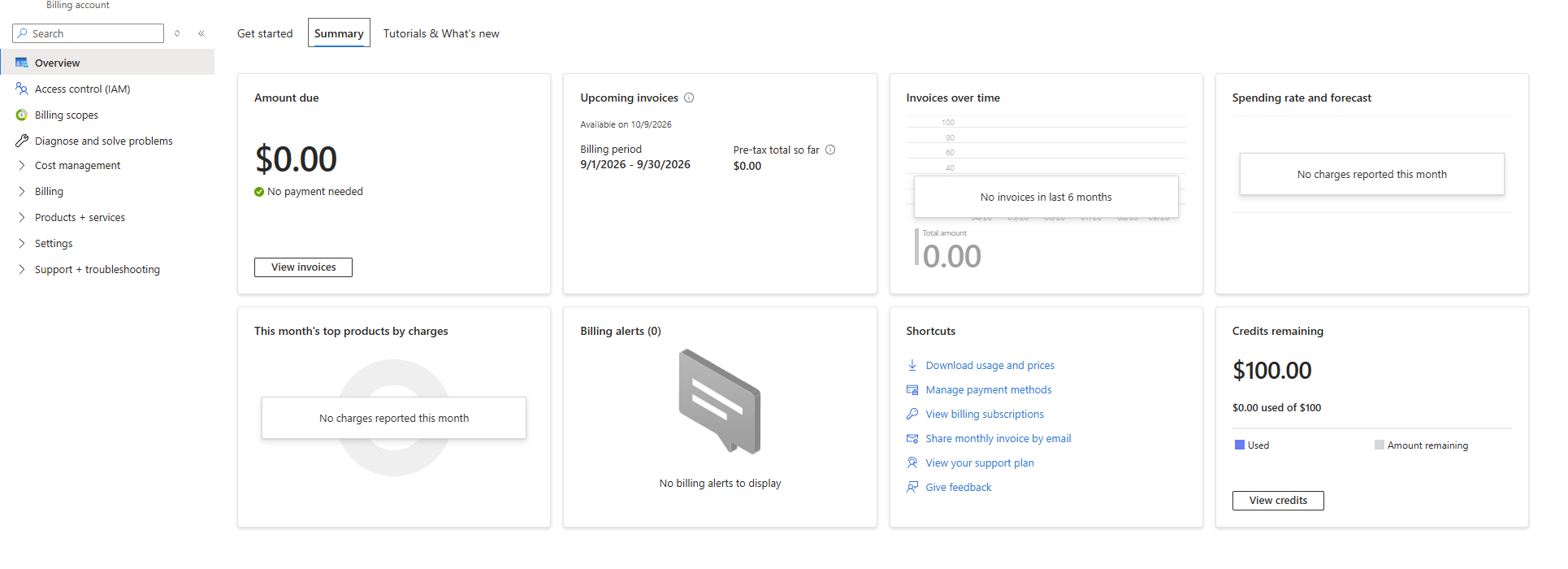Viewport: 1568px width, 569px height.
Task: Click the download icon next to Download usage and prices
Action: pyautogui.click(x=912, y=365)
